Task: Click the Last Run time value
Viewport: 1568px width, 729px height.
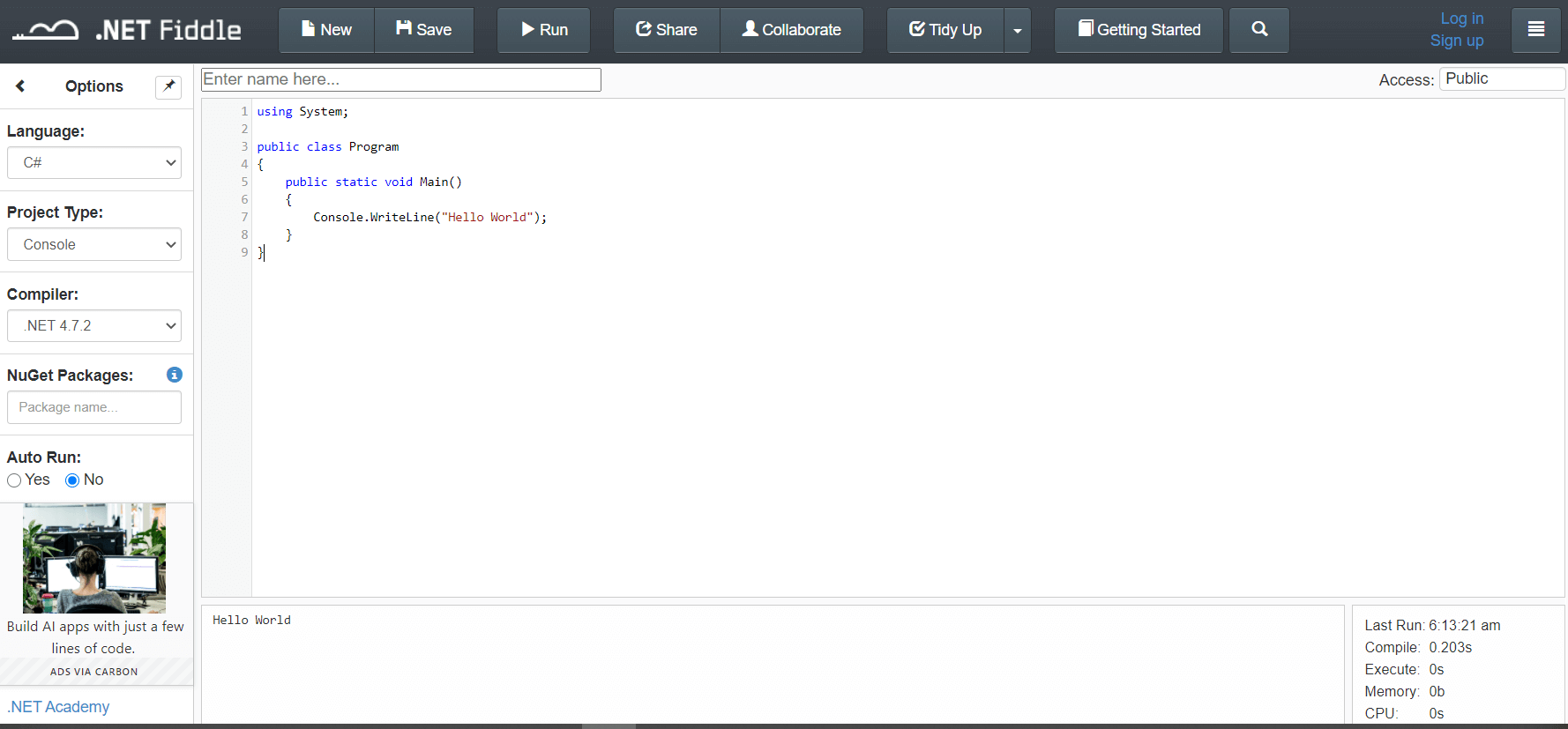Action: [1465, 626]
